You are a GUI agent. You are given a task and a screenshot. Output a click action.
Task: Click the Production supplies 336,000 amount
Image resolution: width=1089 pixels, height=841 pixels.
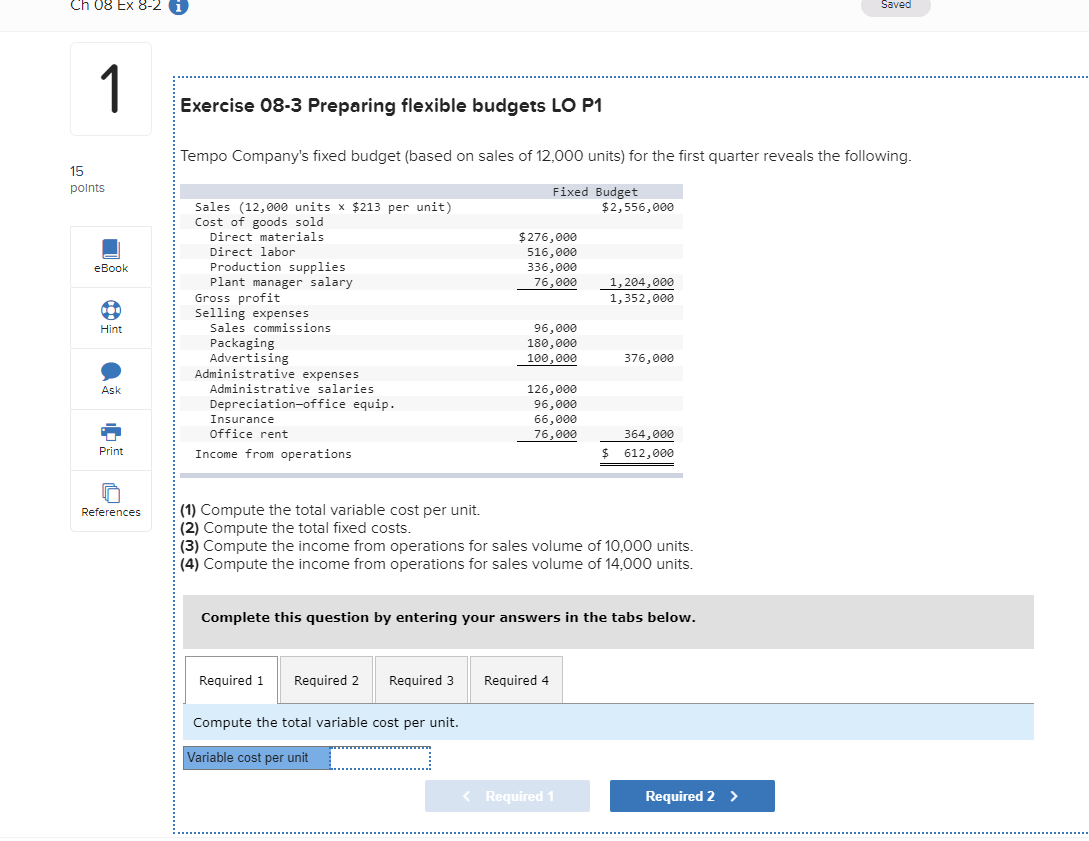tap(551, 267)
